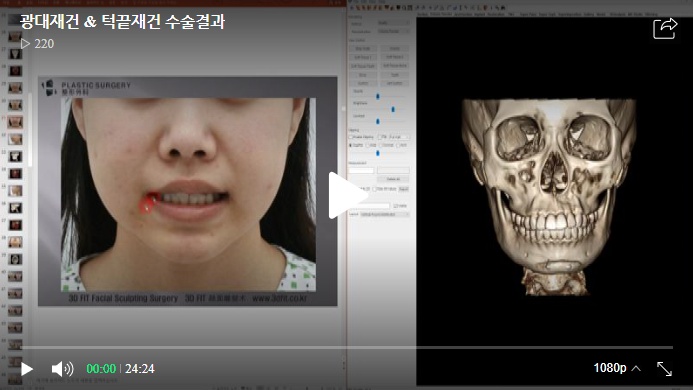Click the video title 광대재건 & 턱끝재건 수술결과
The width and height of the screenshot is (693, 390).
122,21
